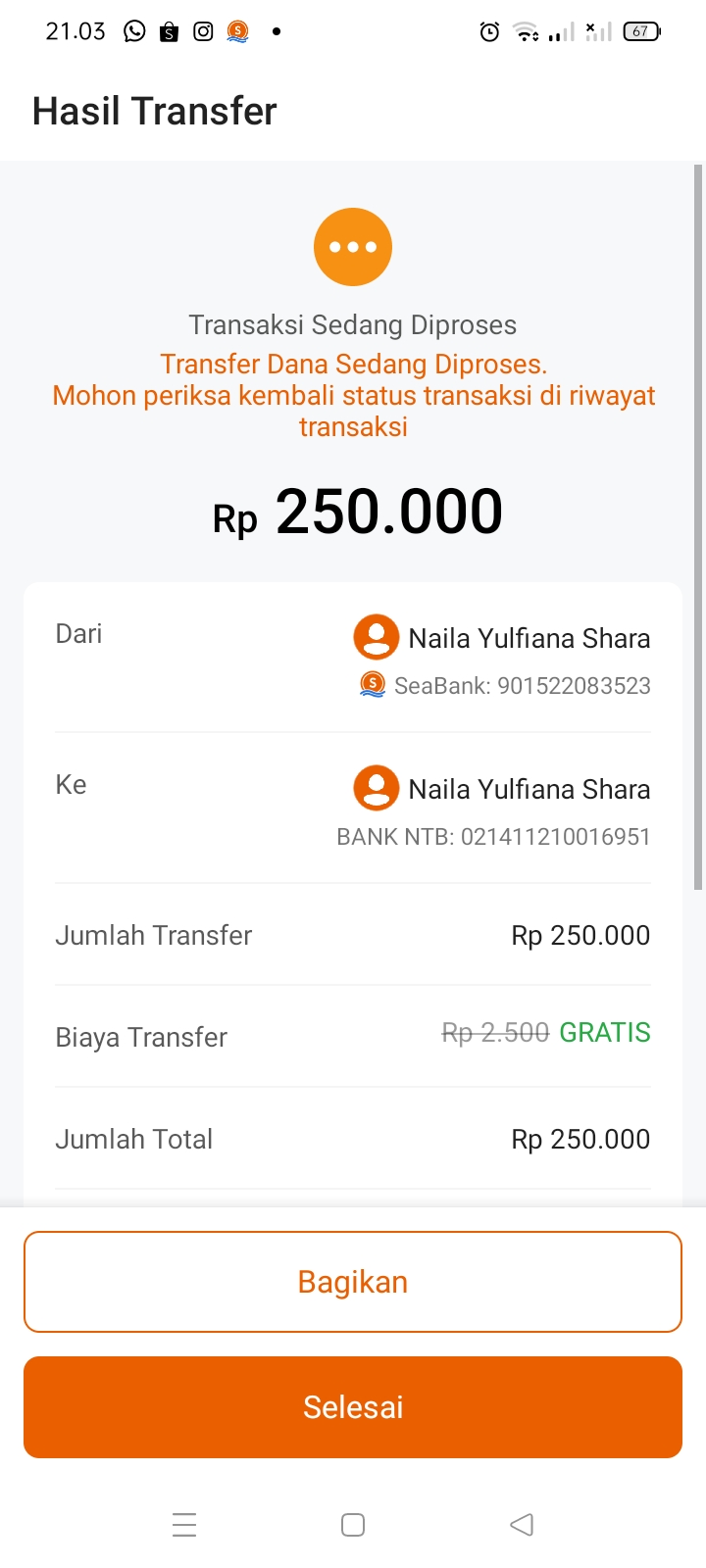Click the page vertical scrollbar
706x1568 pixels.
[x=698, y=529]
